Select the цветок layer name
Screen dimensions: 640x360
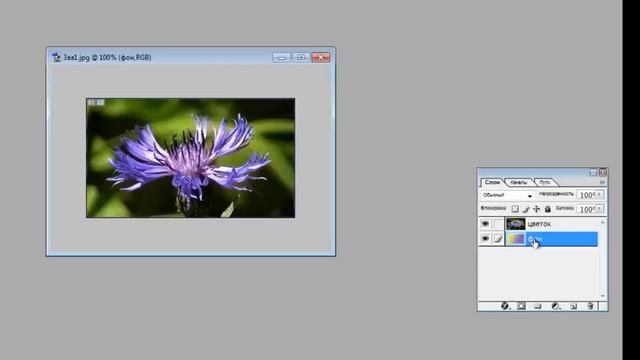click(539, 224)
